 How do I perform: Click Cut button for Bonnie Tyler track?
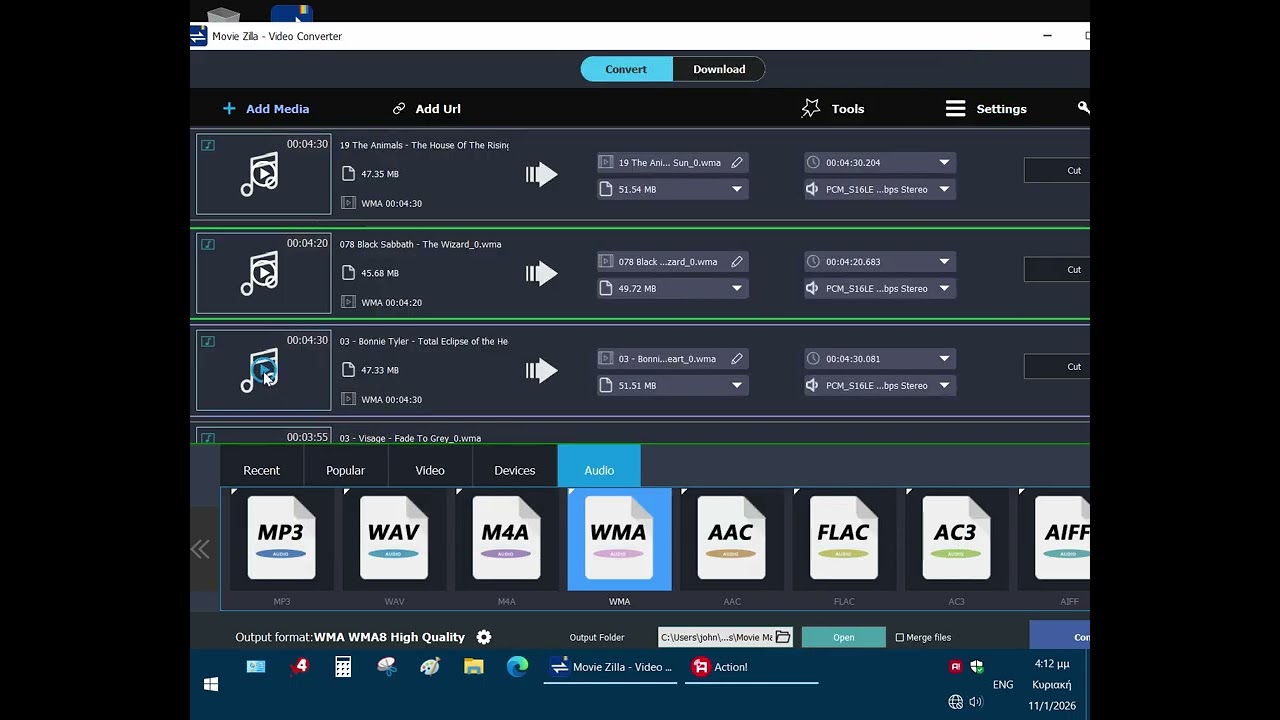[x=1057, y=366]
